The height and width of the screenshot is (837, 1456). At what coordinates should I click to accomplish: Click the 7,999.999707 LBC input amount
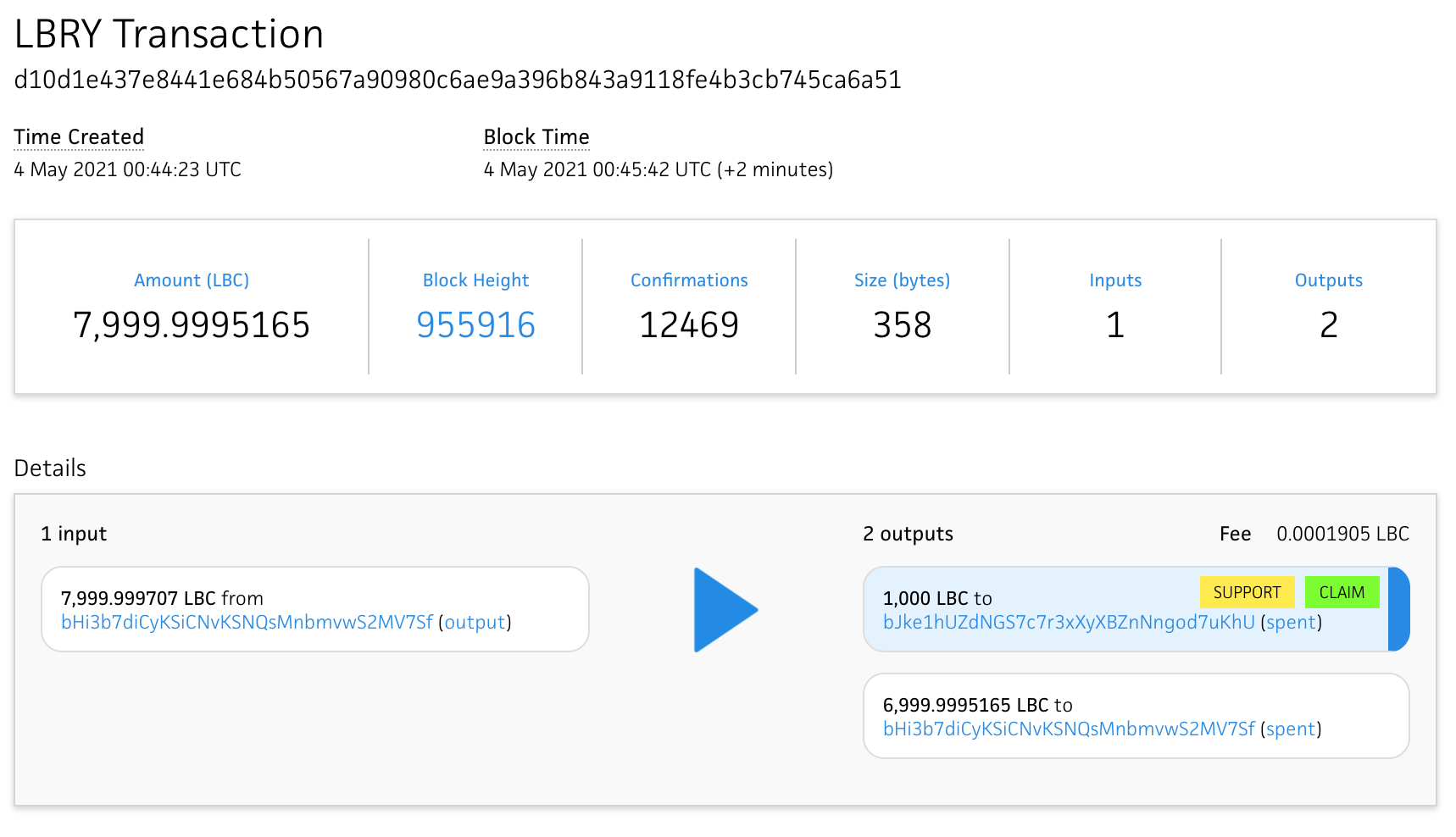[x=139, y=598]
